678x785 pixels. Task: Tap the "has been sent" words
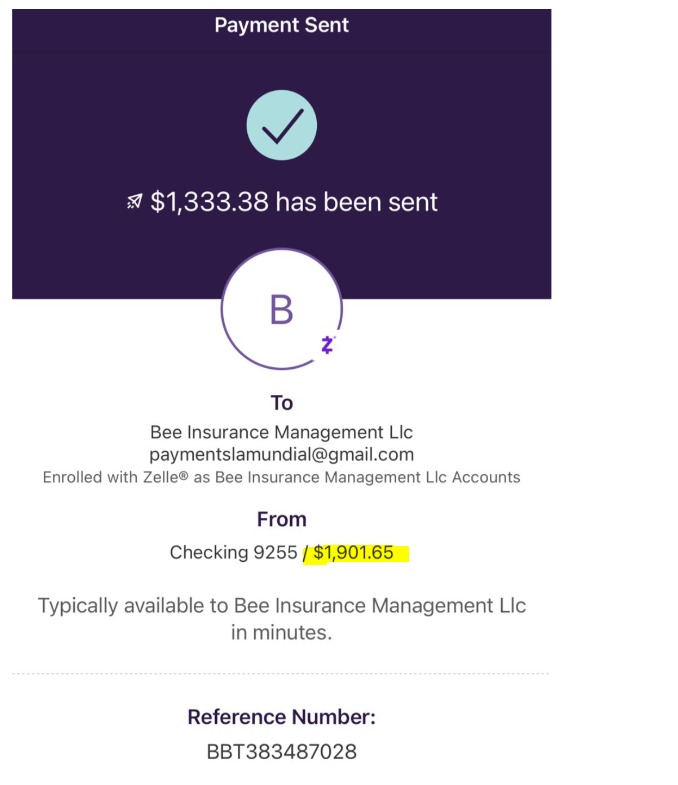357,202
